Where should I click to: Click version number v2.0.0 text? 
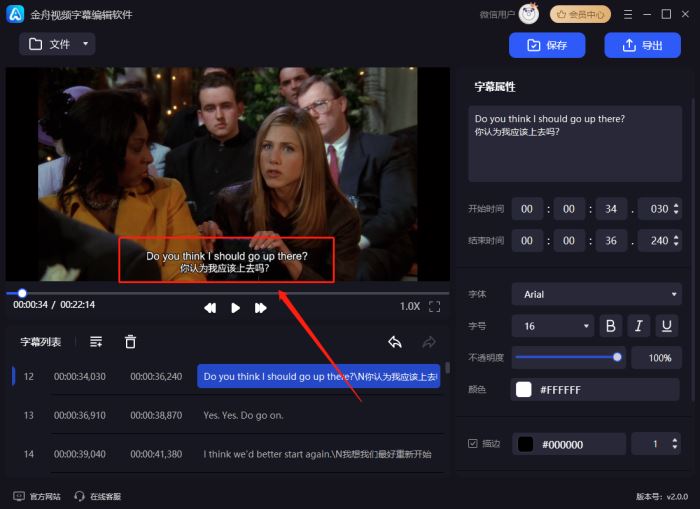click(x=662, y=496)
